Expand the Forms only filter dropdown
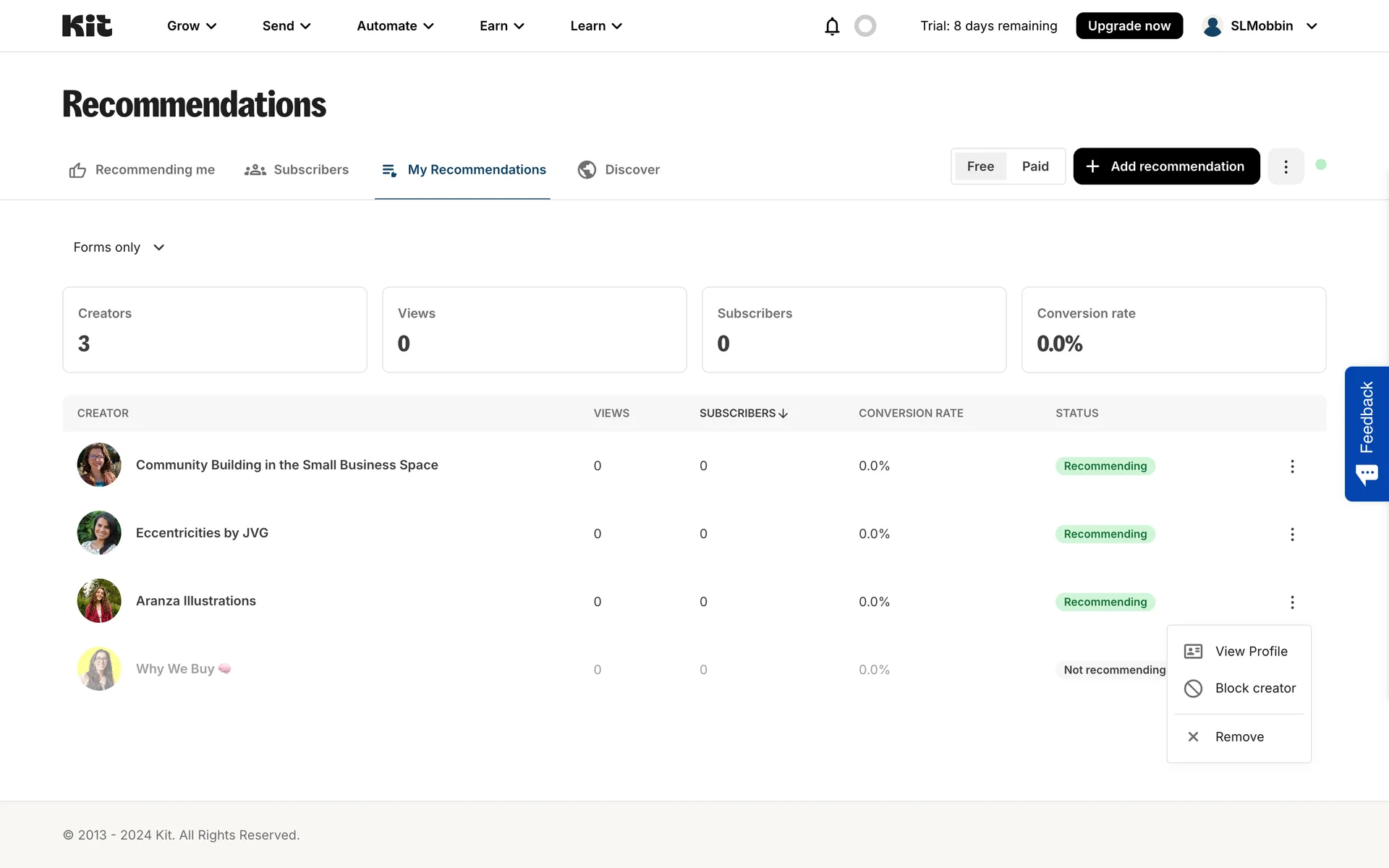The width and height of the screenshot is (1389, 868). point(119,247)
